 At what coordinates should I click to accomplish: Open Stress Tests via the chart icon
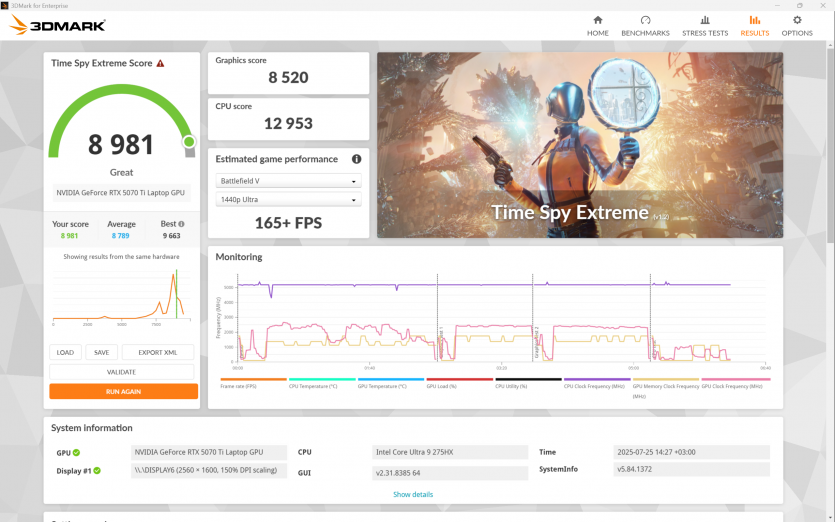pyautogui.click(x=705, y=20)
